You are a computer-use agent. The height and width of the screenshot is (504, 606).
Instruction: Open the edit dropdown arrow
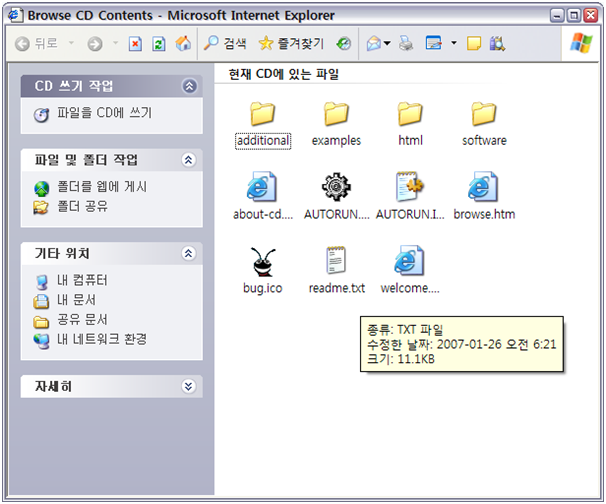point(454,43)
